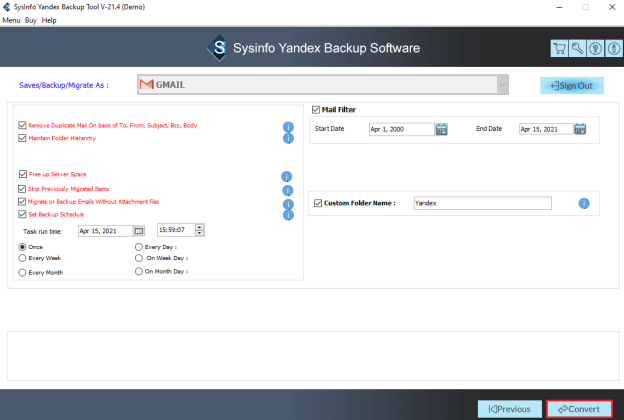Click the Convert button

click(578, 408)
